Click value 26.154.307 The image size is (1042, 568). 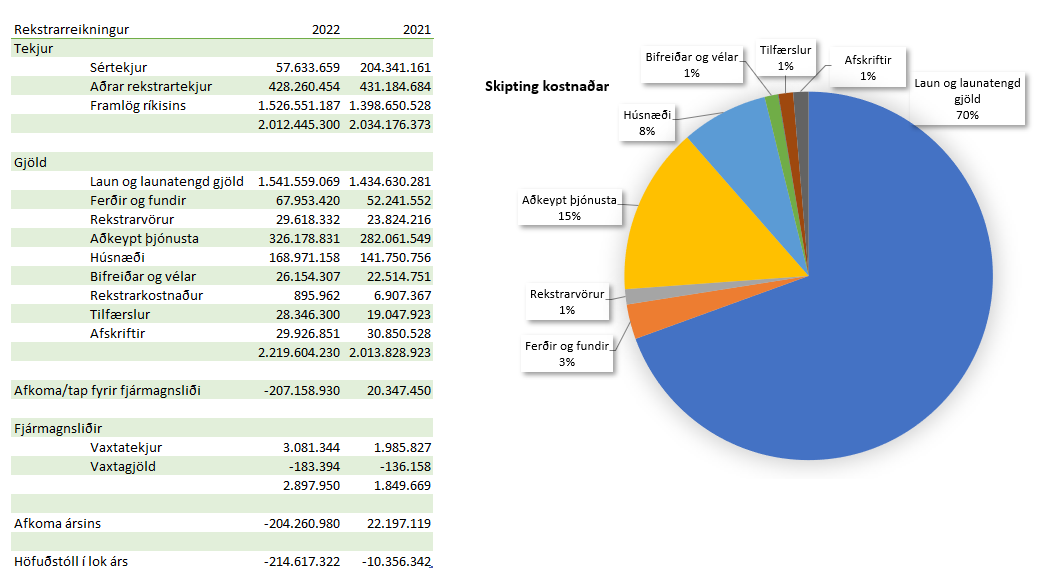[x=308, y=276]
